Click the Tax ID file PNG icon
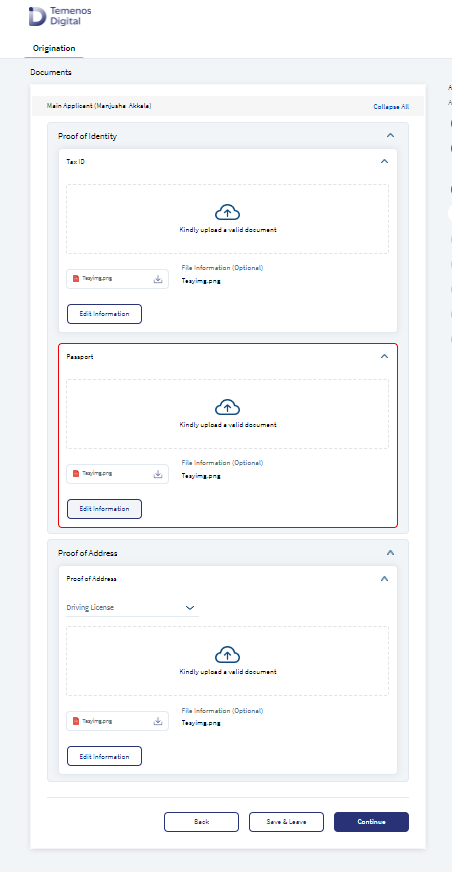452x872 pixels. (76, 279)
